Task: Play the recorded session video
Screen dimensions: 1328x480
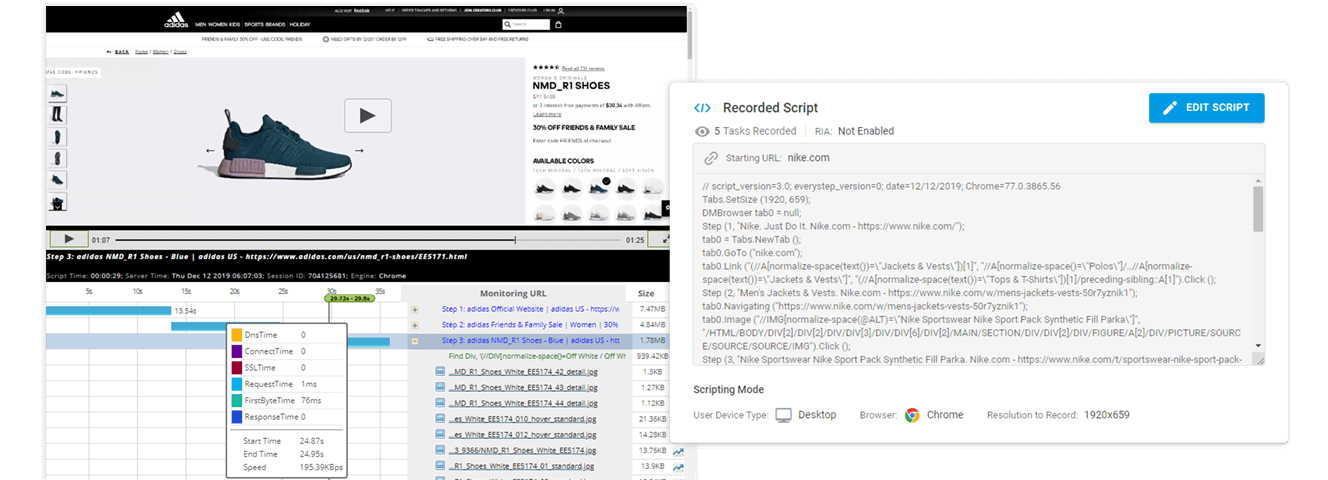Action: (x=67, y=239)
